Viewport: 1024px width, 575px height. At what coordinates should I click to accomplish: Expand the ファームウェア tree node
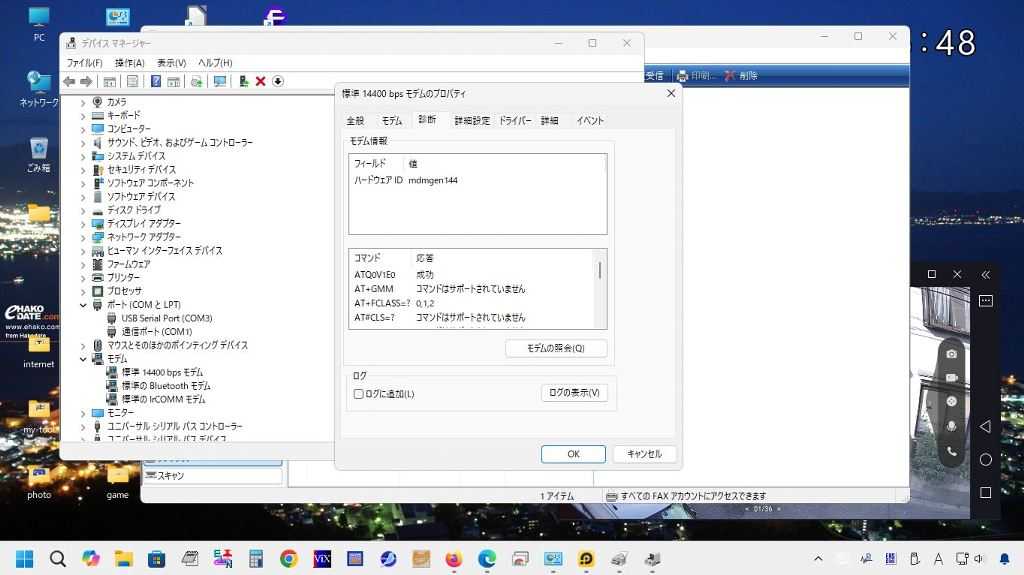(83, 265)
